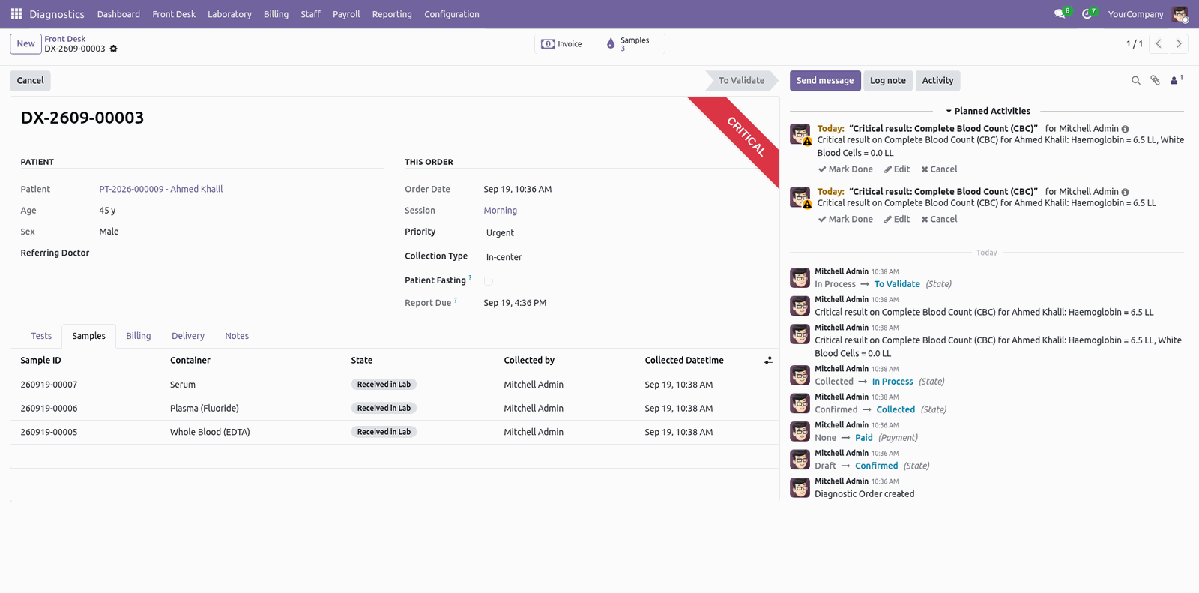Open the apps grid menu icon
This screenshot has height=593, width=1199.
click(17, 14)
